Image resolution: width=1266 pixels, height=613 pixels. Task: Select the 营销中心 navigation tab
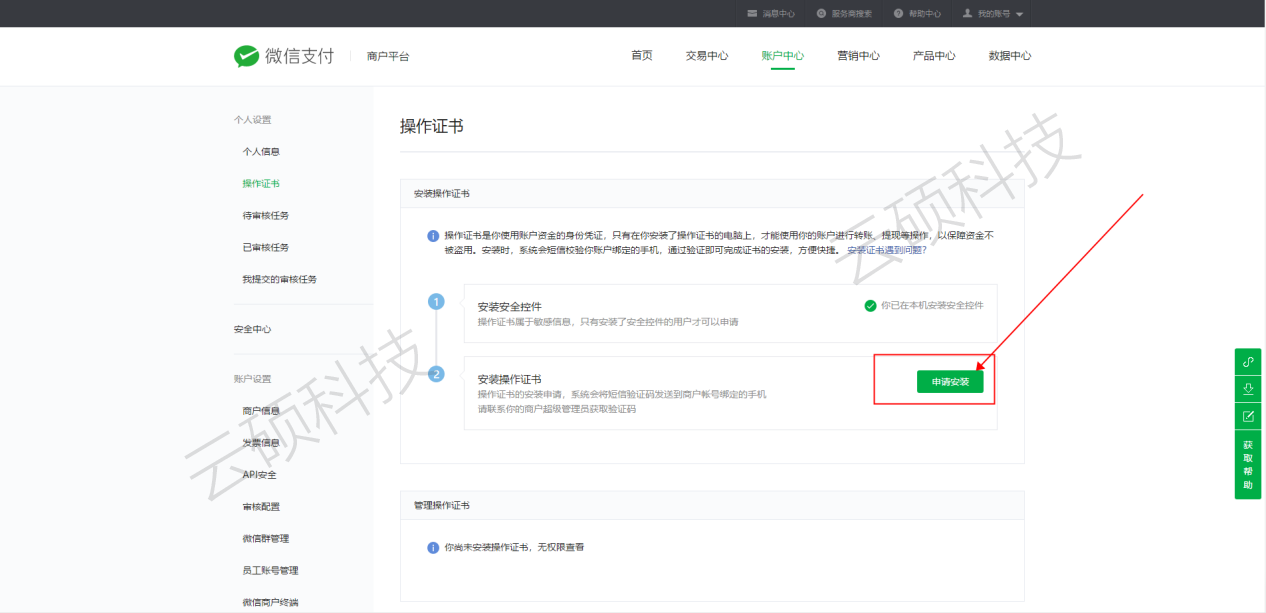point(858,56)
